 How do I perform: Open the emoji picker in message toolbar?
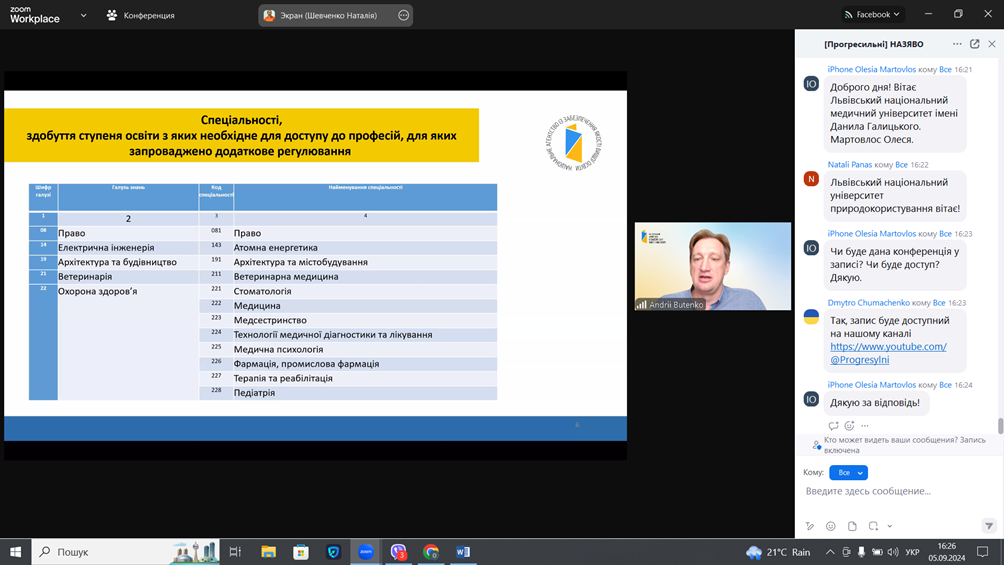(831, 526)
